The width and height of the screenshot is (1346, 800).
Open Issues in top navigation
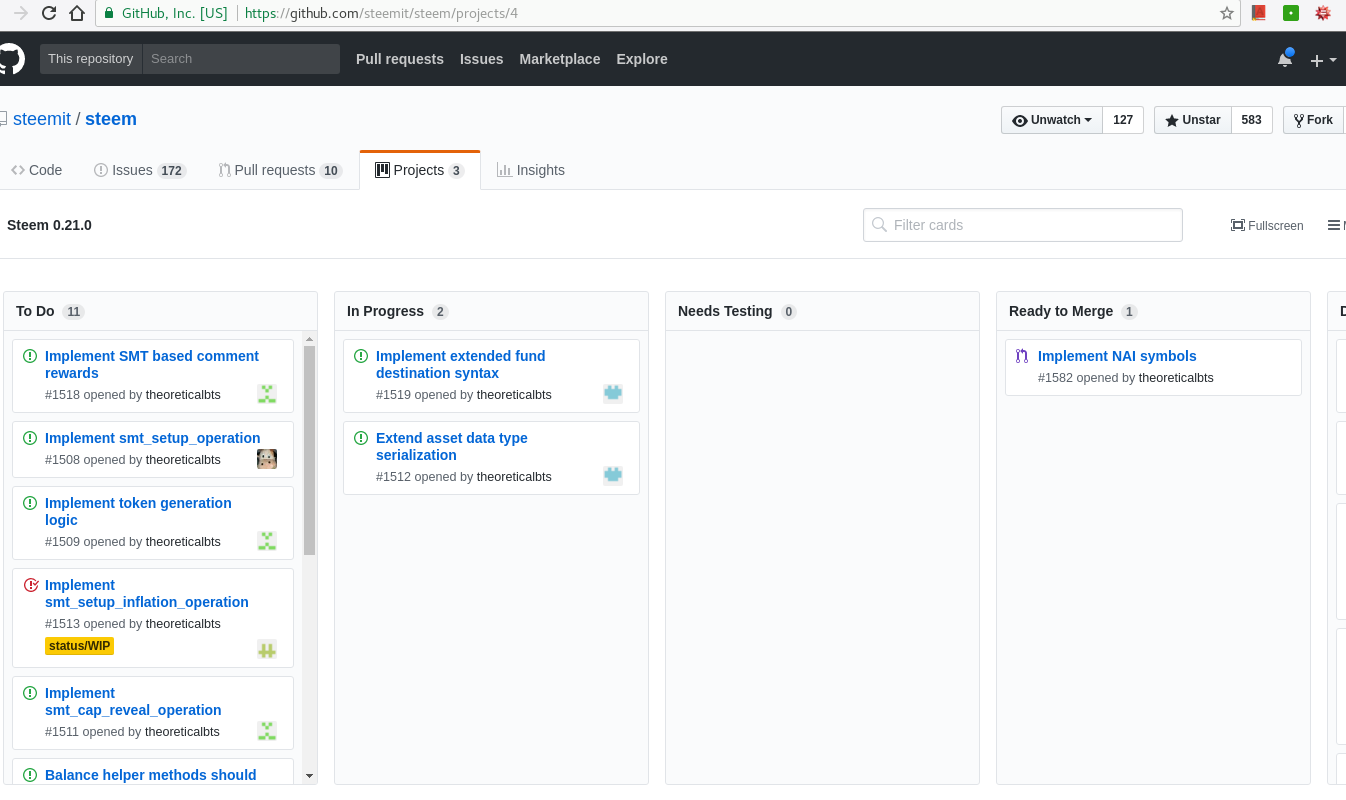[482, 59]
